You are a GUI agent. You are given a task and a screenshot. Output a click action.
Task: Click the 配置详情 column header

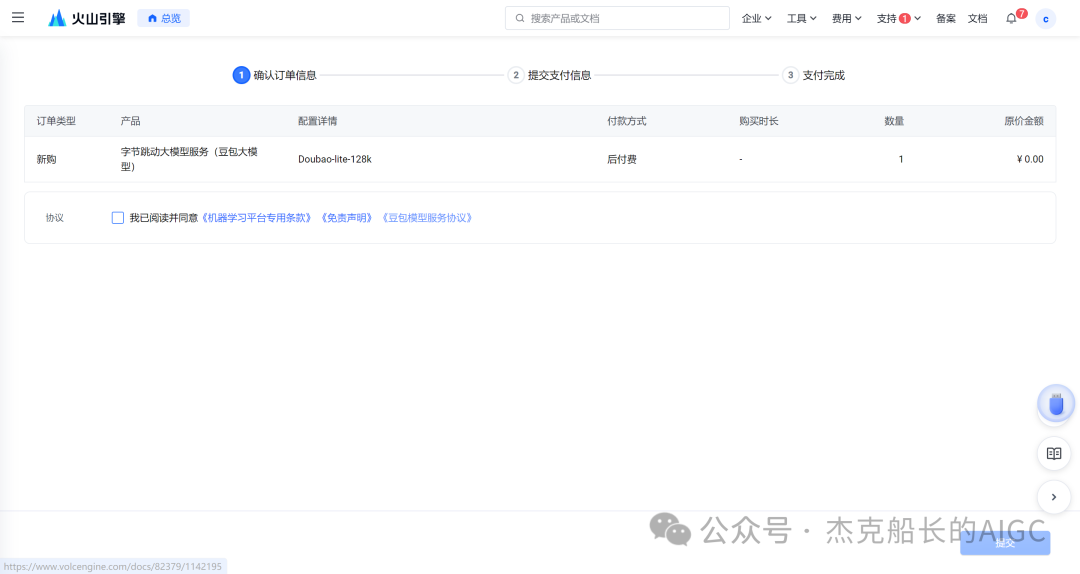[318, 121]
